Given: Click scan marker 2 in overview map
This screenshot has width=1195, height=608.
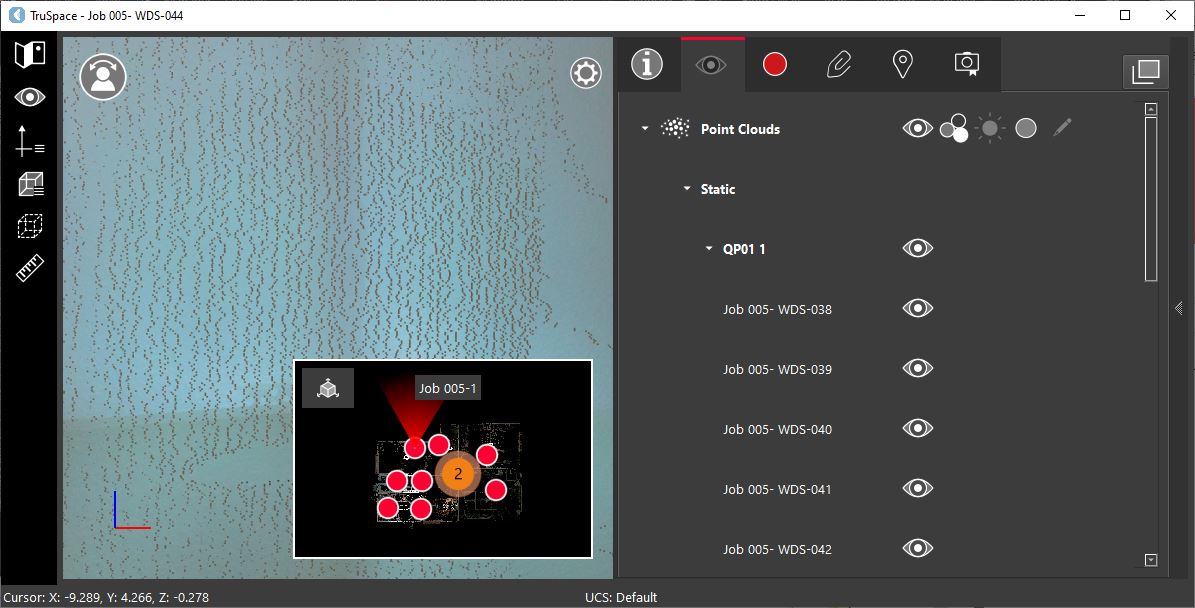Looking at the screenshot, I should coord(457,473).
